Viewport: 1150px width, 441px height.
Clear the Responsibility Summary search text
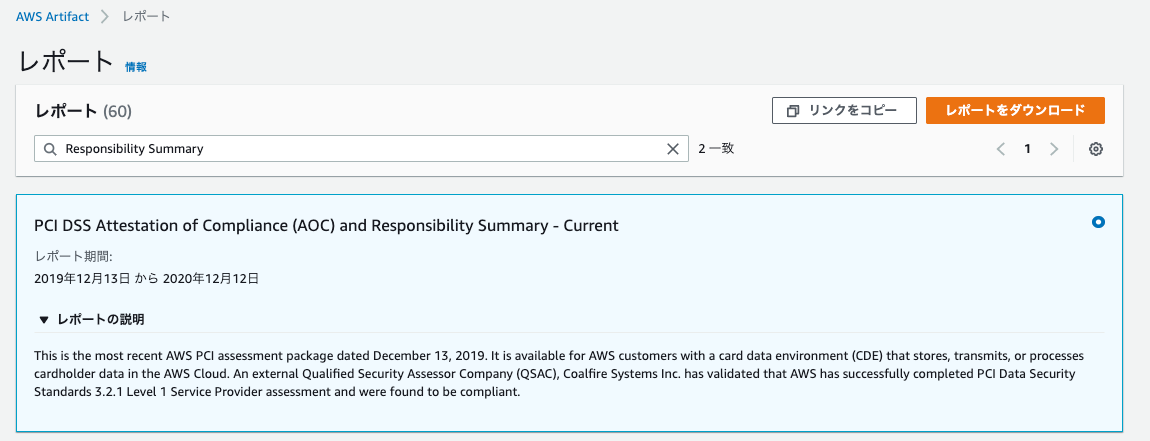pos(673,149)
